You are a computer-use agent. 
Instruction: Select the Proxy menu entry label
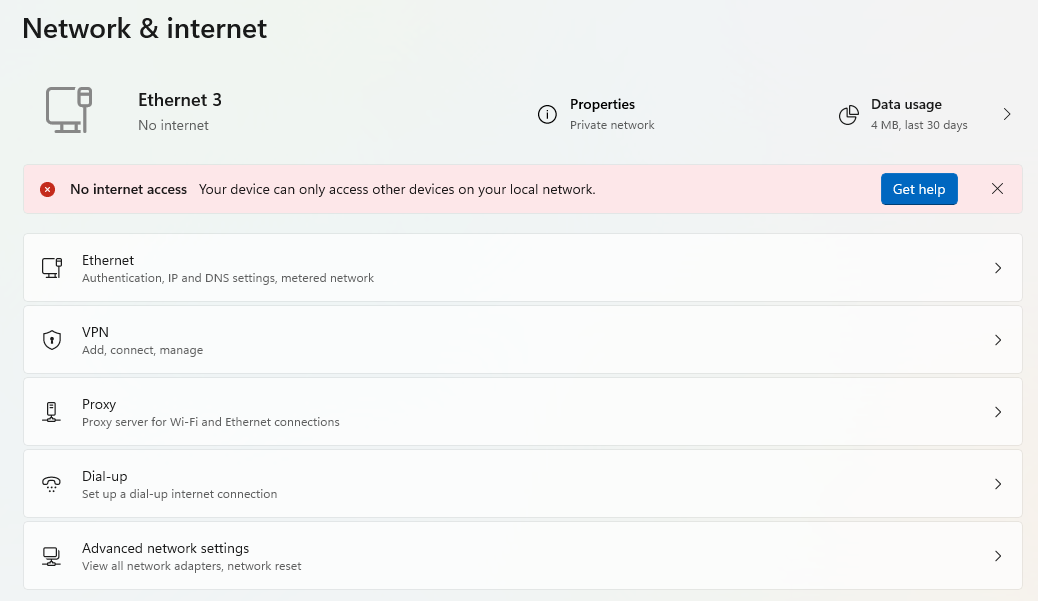point(99,404)
